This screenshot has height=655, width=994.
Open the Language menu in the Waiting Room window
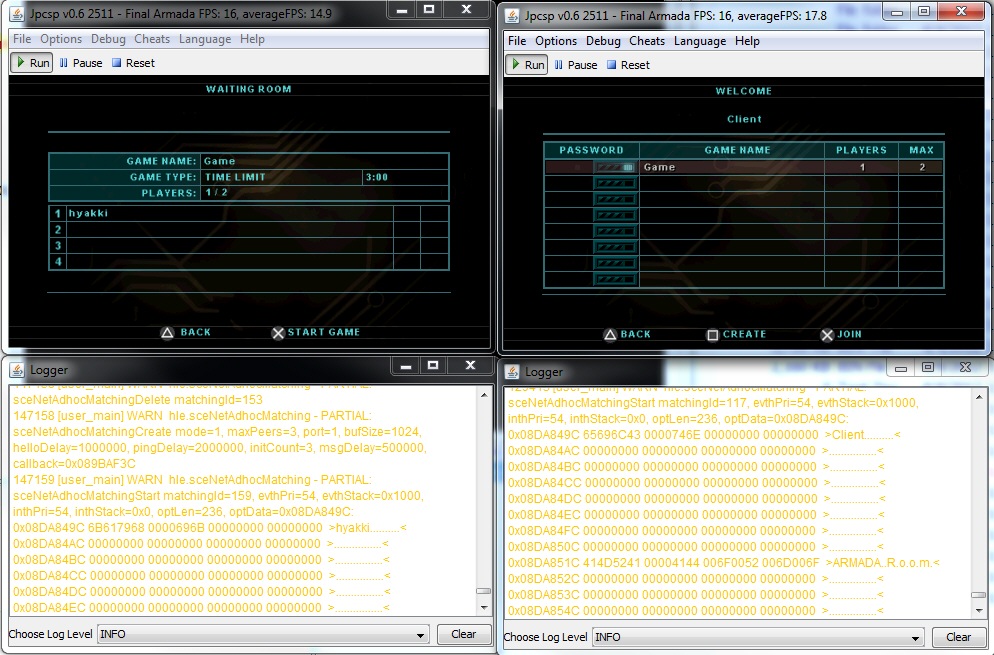tap(205, 39)
